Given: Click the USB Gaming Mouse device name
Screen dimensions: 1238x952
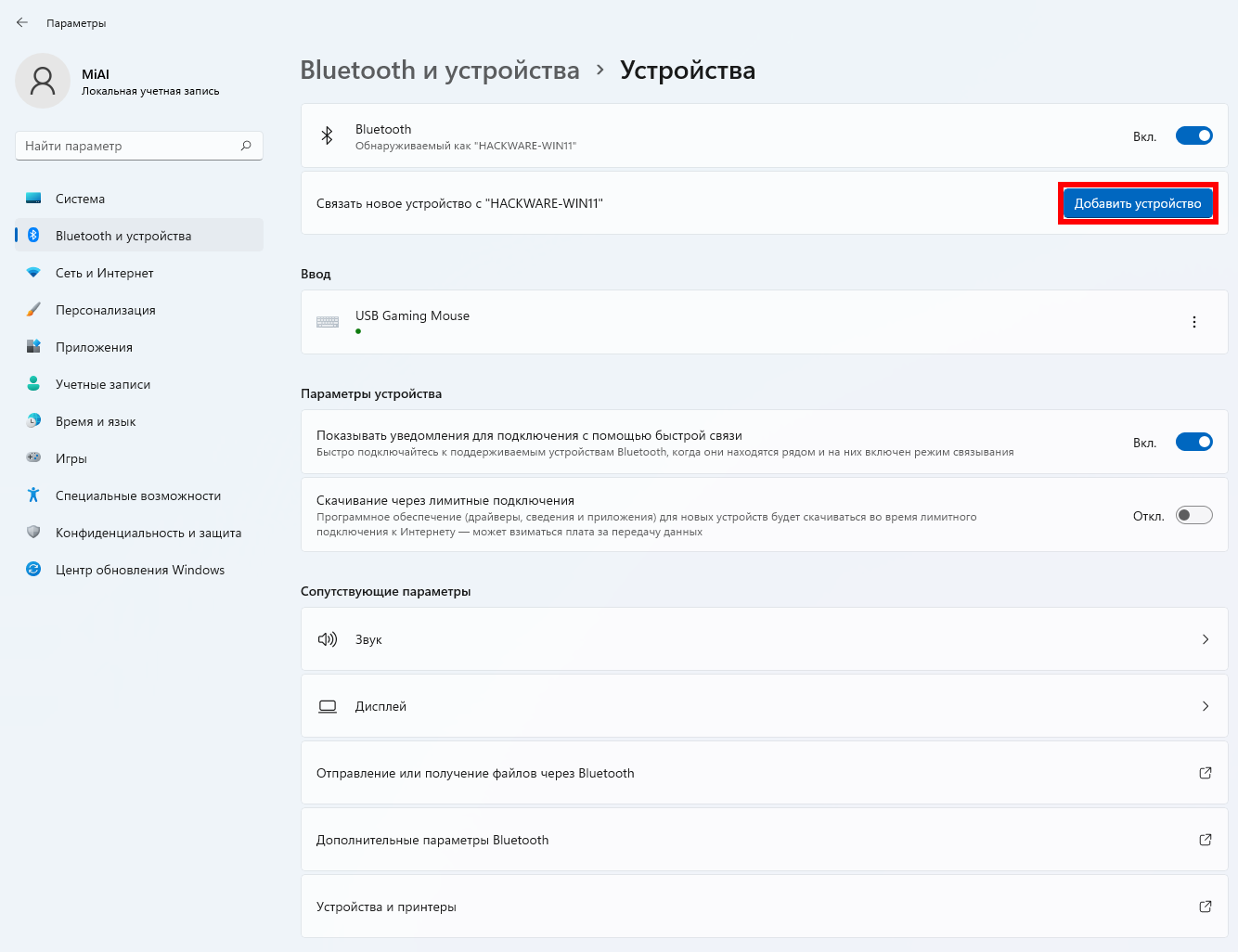Looking at the screenshot, I should tap(412, 315).
